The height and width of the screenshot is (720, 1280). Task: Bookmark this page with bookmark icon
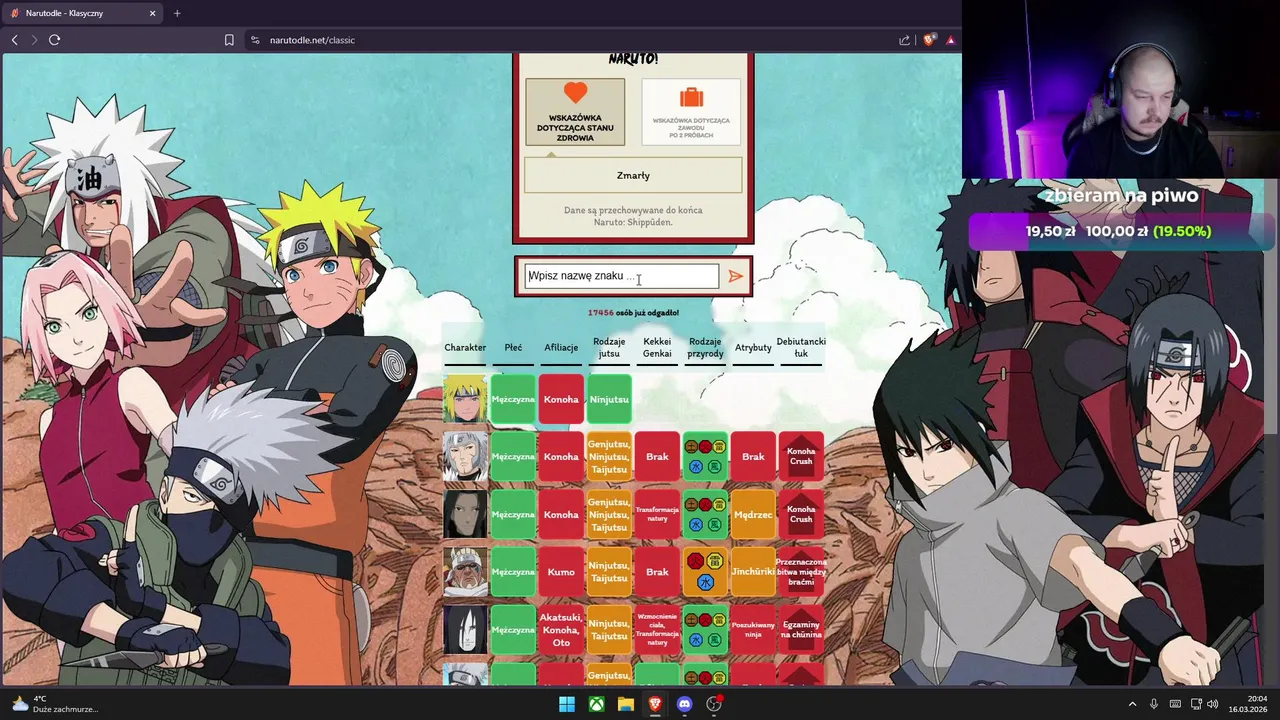(x=229, y=40)
